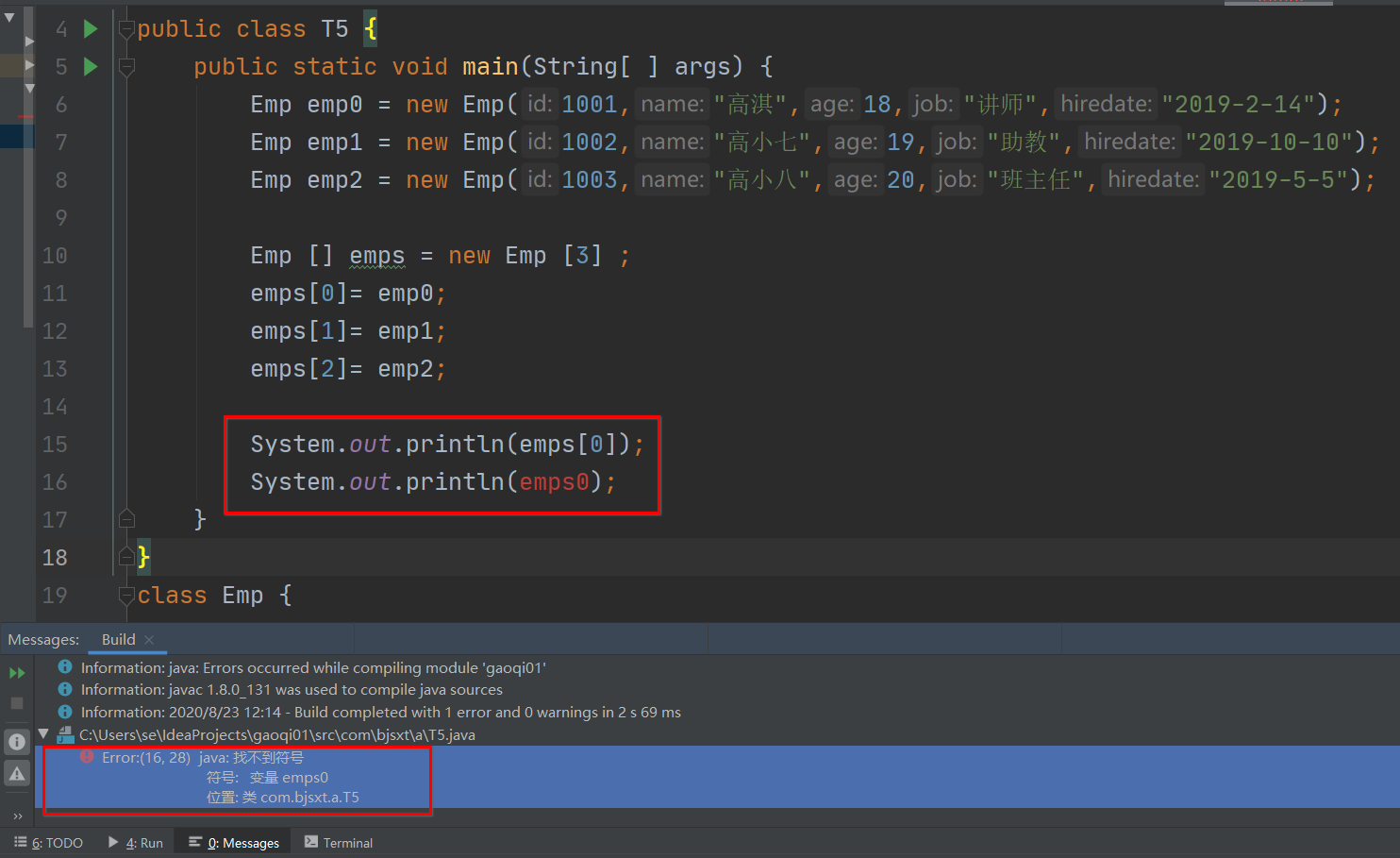
Task: Click the string "2019-10-10" on line 7
Action: (1269, 142)
